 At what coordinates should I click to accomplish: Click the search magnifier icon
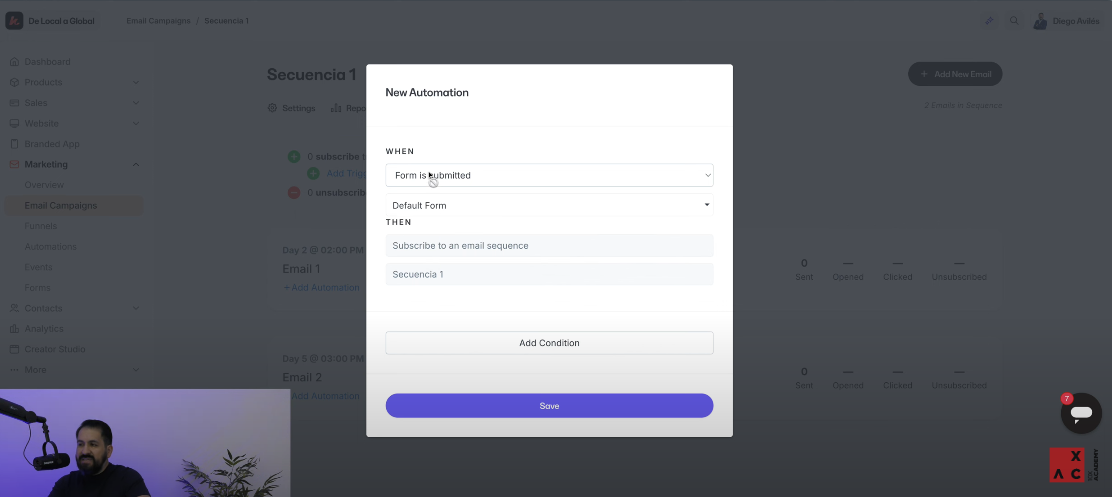(x=1014, y=21)
